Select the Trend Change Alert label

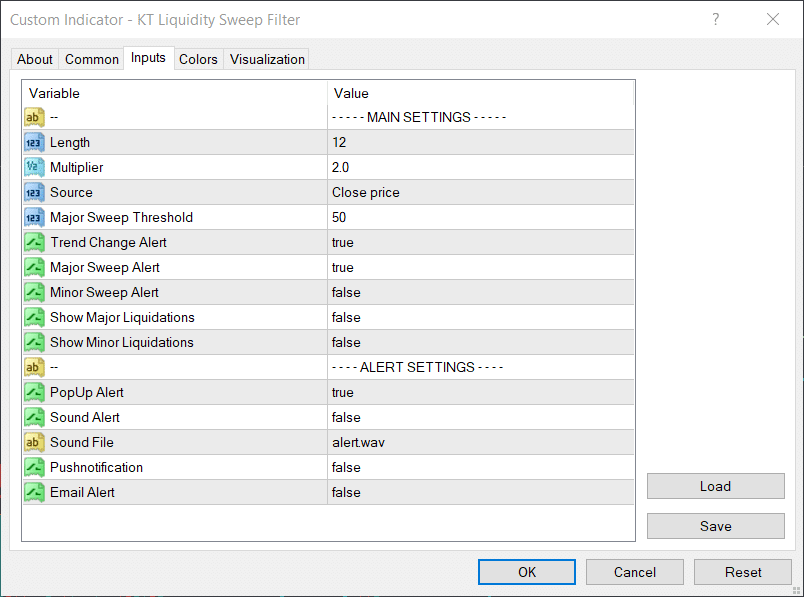108,243
